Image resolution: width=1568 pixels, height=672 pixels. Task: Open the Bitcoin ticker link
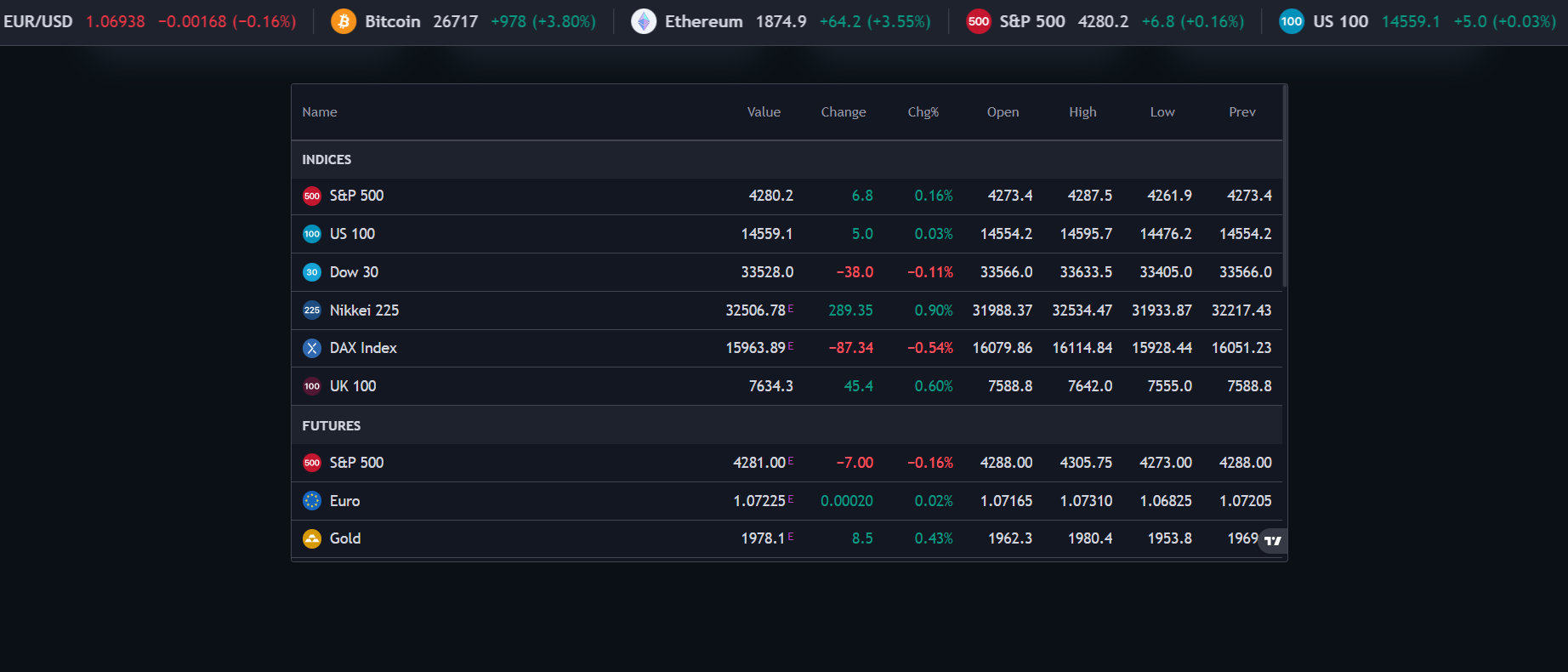[x=463, y=21]
